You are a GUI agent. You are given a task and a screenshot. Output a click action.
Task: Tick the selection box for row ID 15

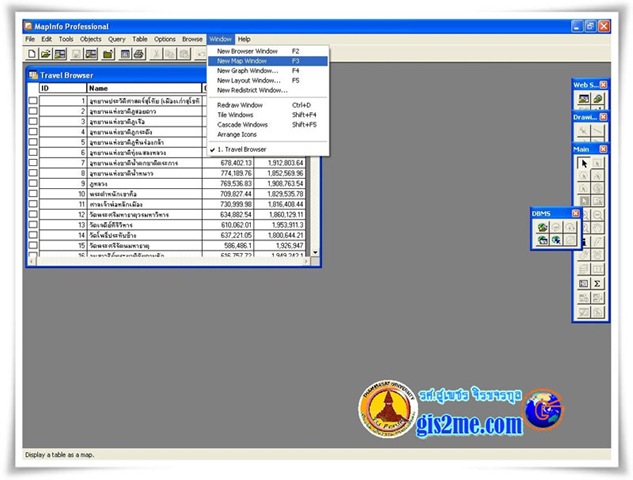click(x=33, y=245)
